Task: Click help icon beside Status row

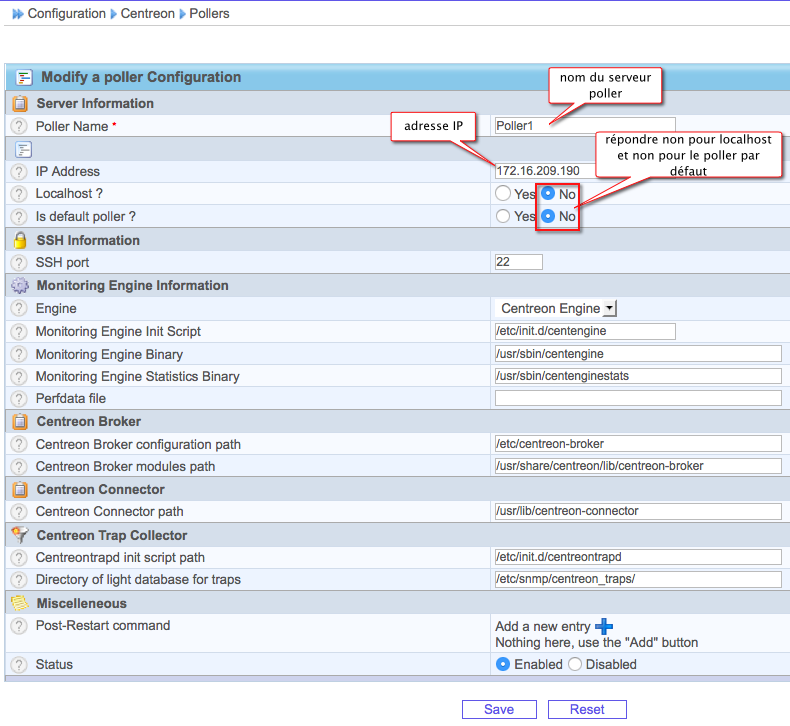Action: [19, 665]
